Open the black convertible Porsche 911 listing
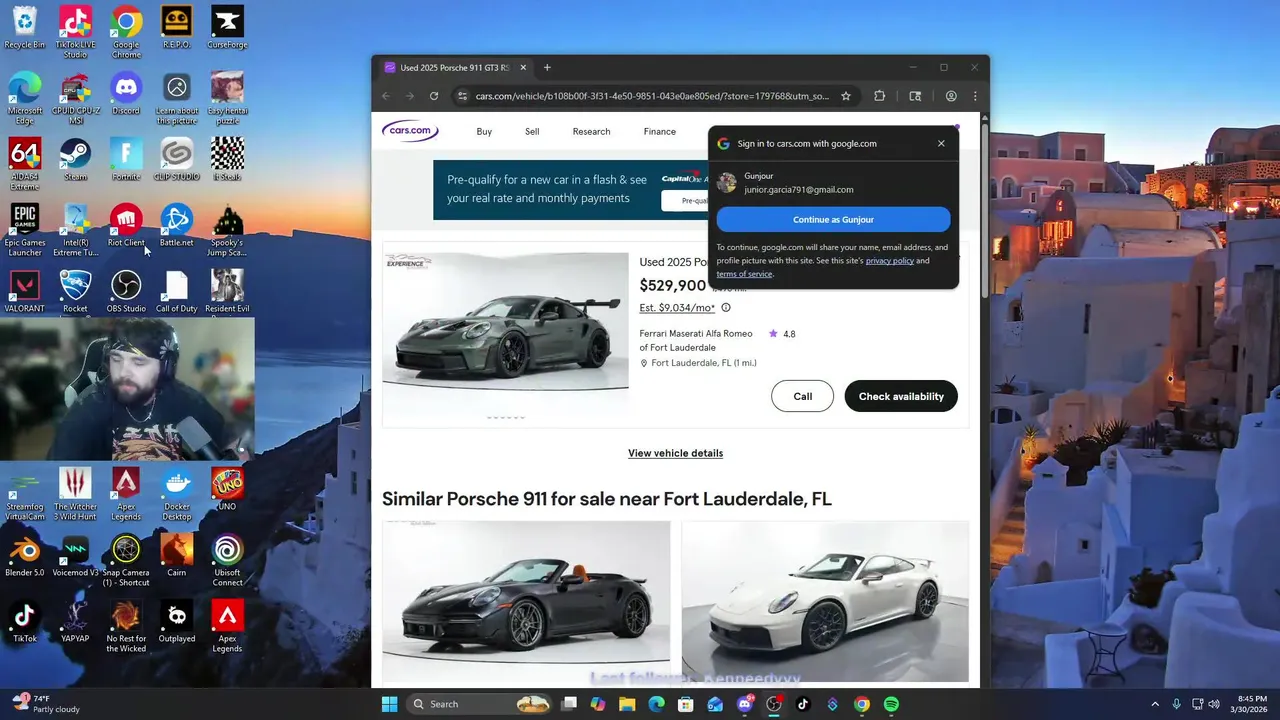 coord(526,600)
